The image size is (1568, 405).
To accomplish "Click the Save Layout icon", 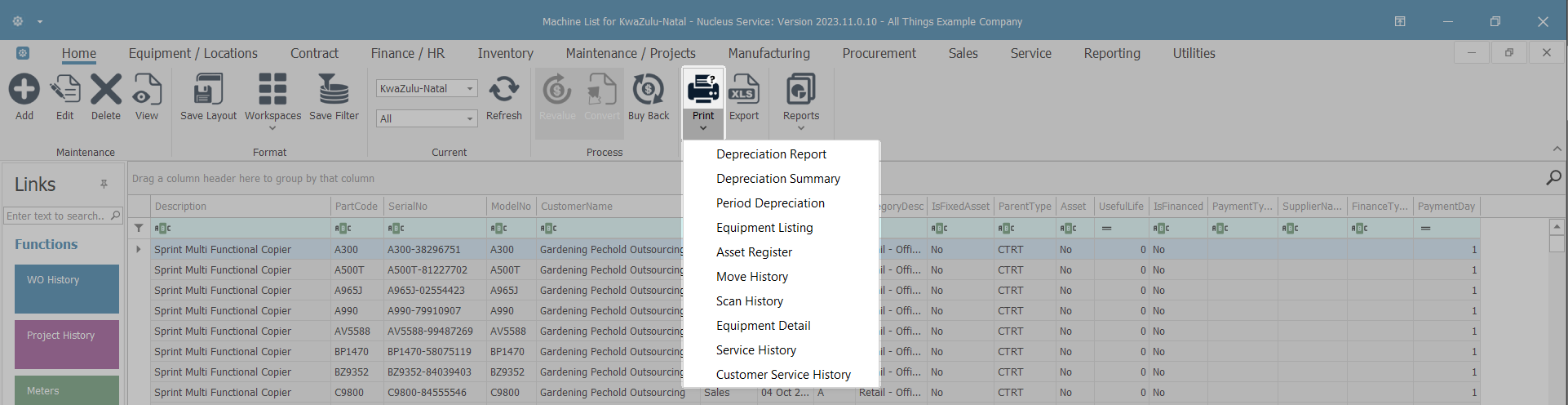I will pos(208,90).
